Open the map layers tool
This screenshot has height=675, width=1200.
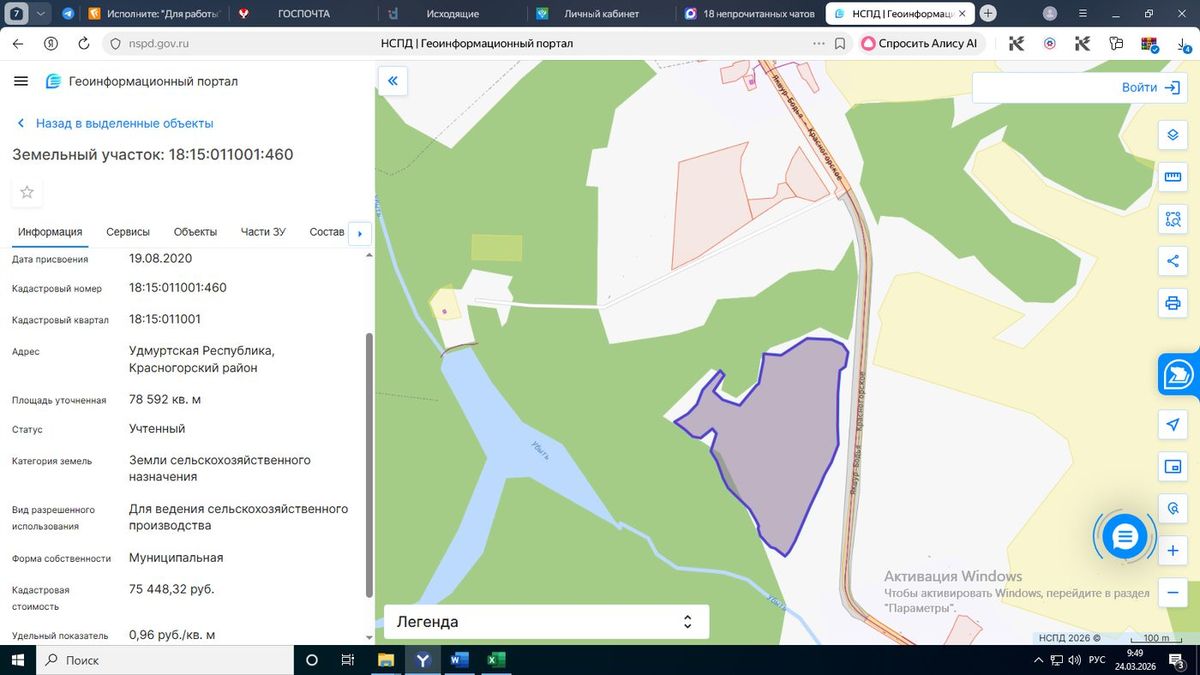click(x=1173, y=136)
